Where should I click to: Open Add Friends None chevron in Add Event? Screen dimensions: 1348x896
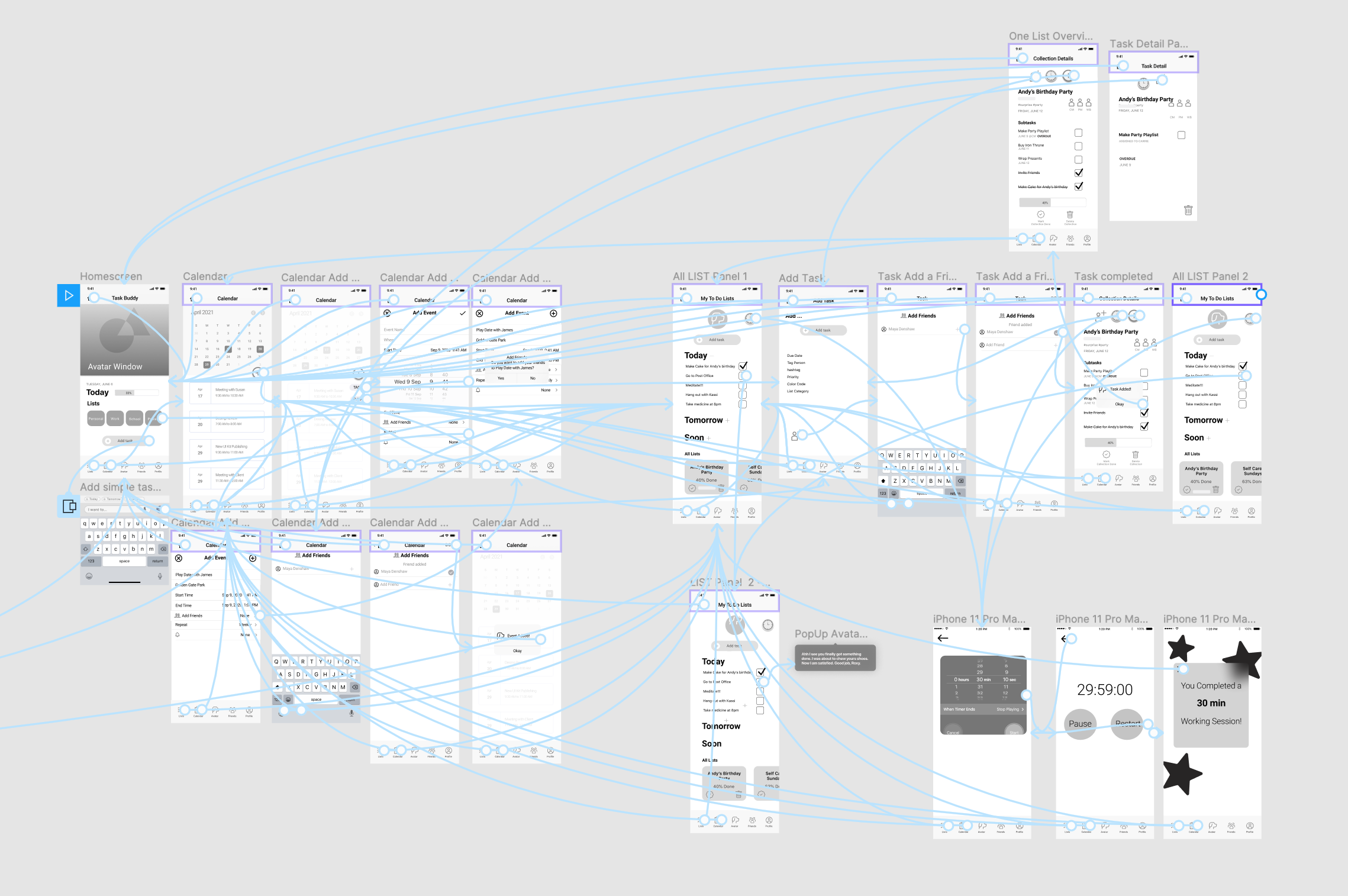click(463, 423)
